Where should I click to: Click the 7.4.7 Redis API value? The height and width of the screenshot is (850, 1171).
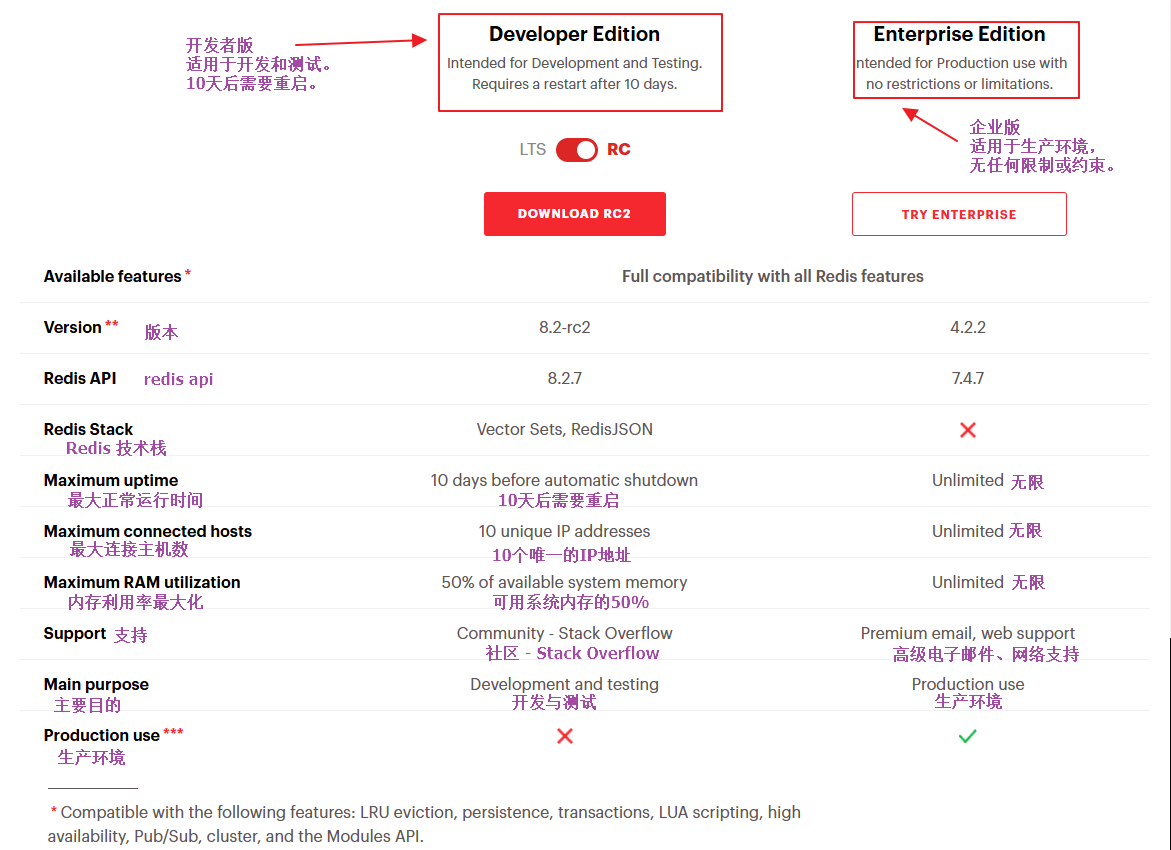968,378
